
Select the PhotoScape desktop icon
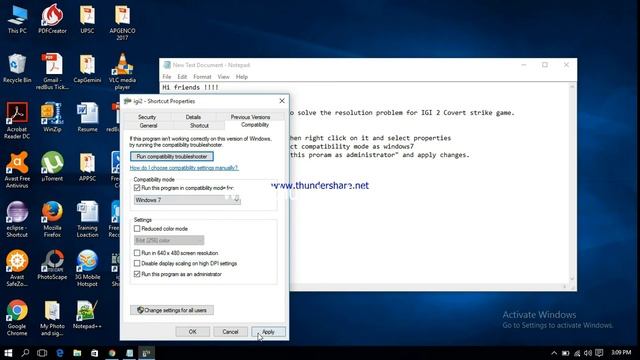(52, 265)
